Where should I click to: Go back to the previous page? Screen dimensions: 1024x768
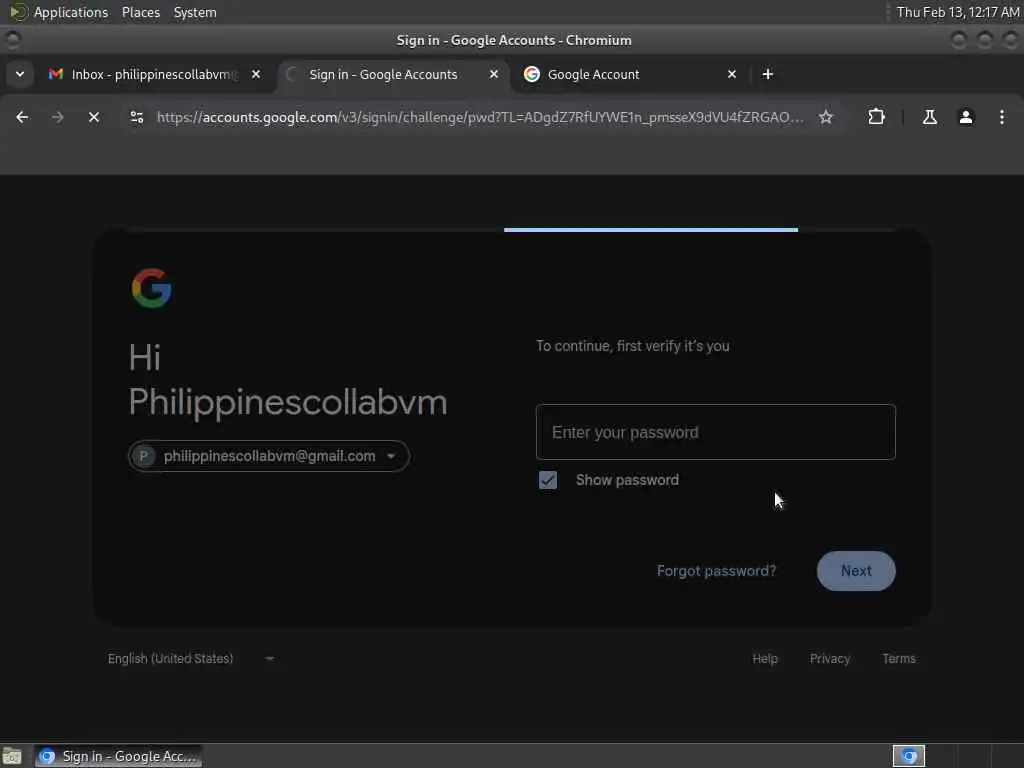point(22,117)
